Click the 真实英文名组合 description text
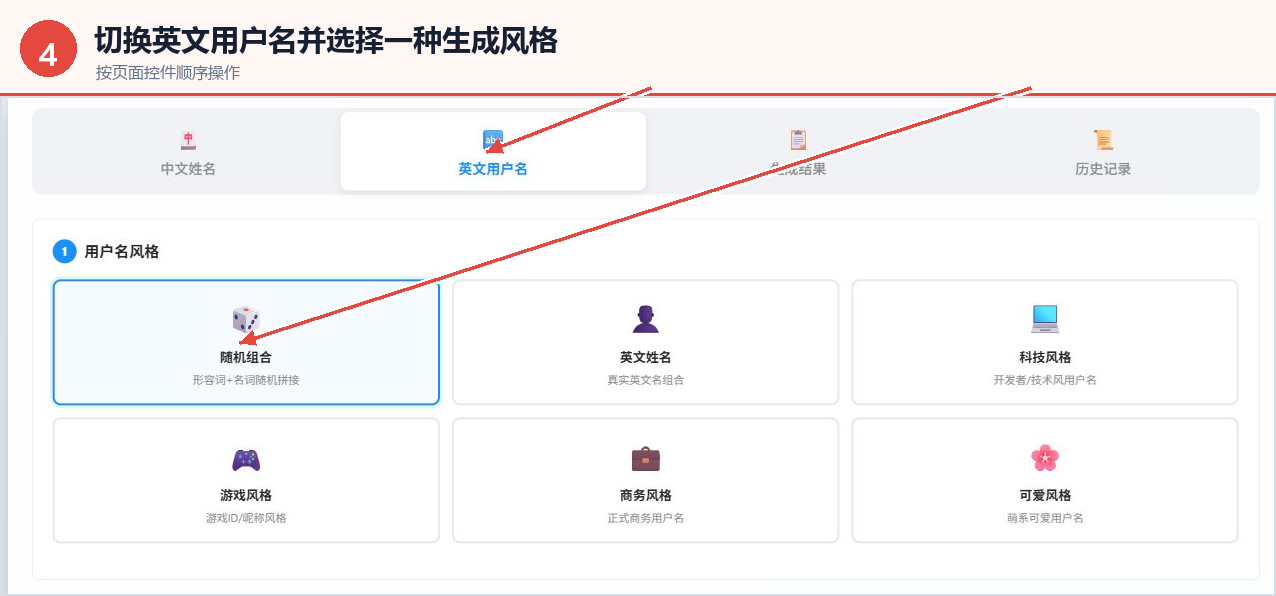The height and width of the screenshot is (596, 1276). coord(646,380)
